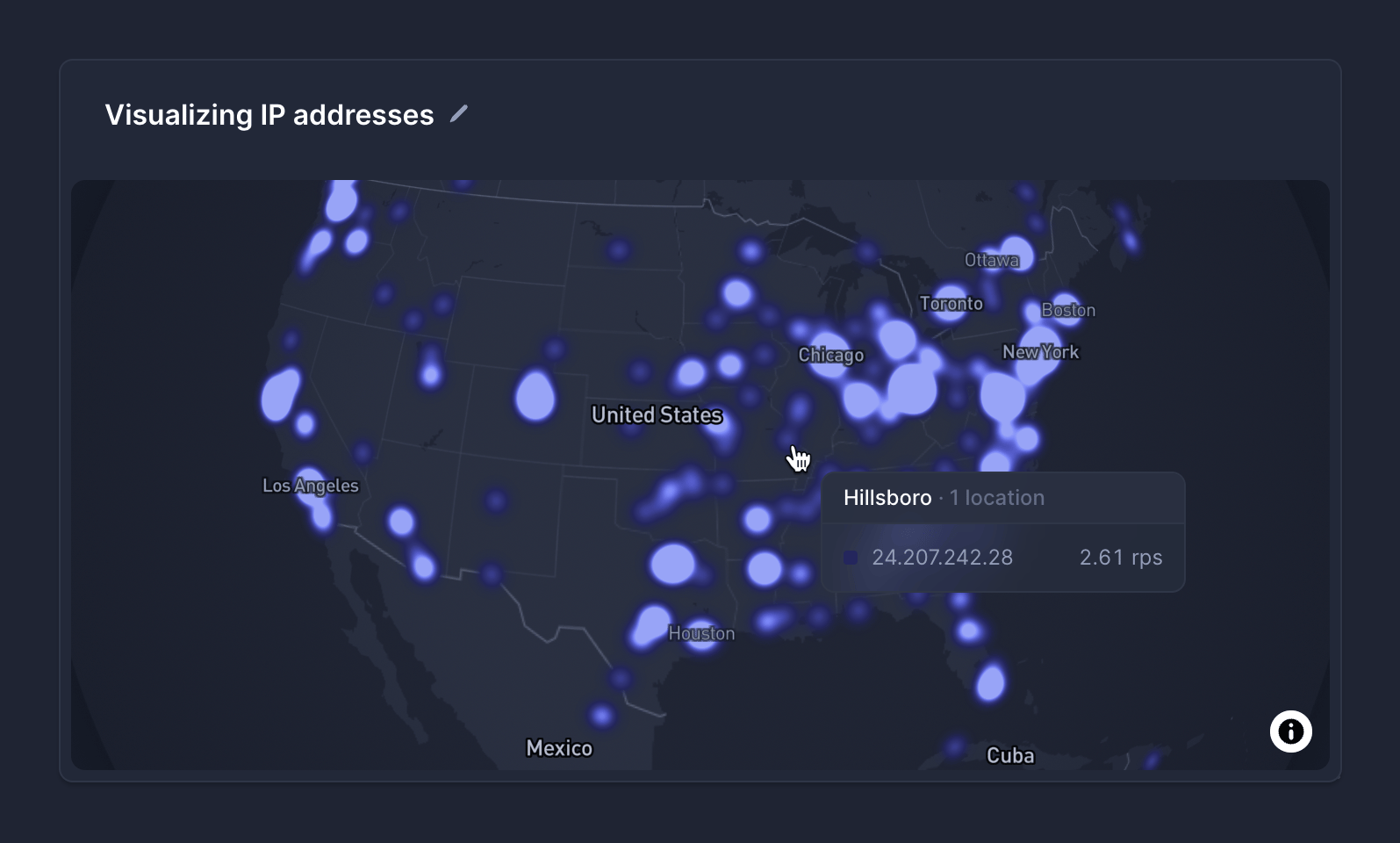Click the Hillsboro tooltip header
This screenshot has height=843, width=1400.
tap(1002, 498)
